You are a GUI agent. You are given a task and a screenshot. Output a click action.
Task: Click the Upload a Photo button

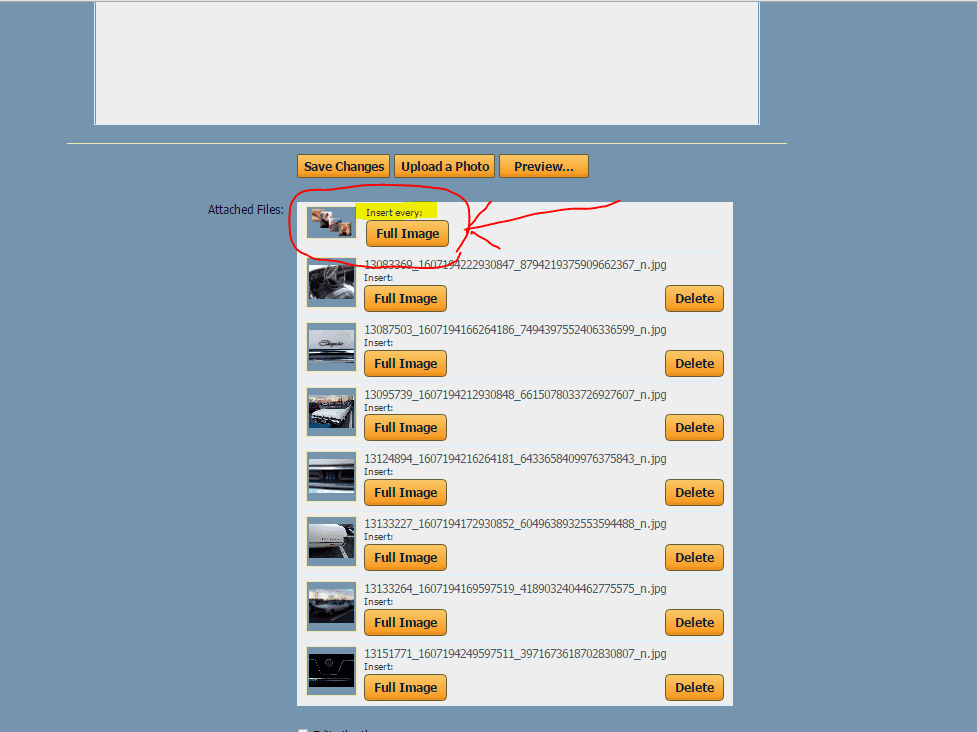[x=446, y=166]
